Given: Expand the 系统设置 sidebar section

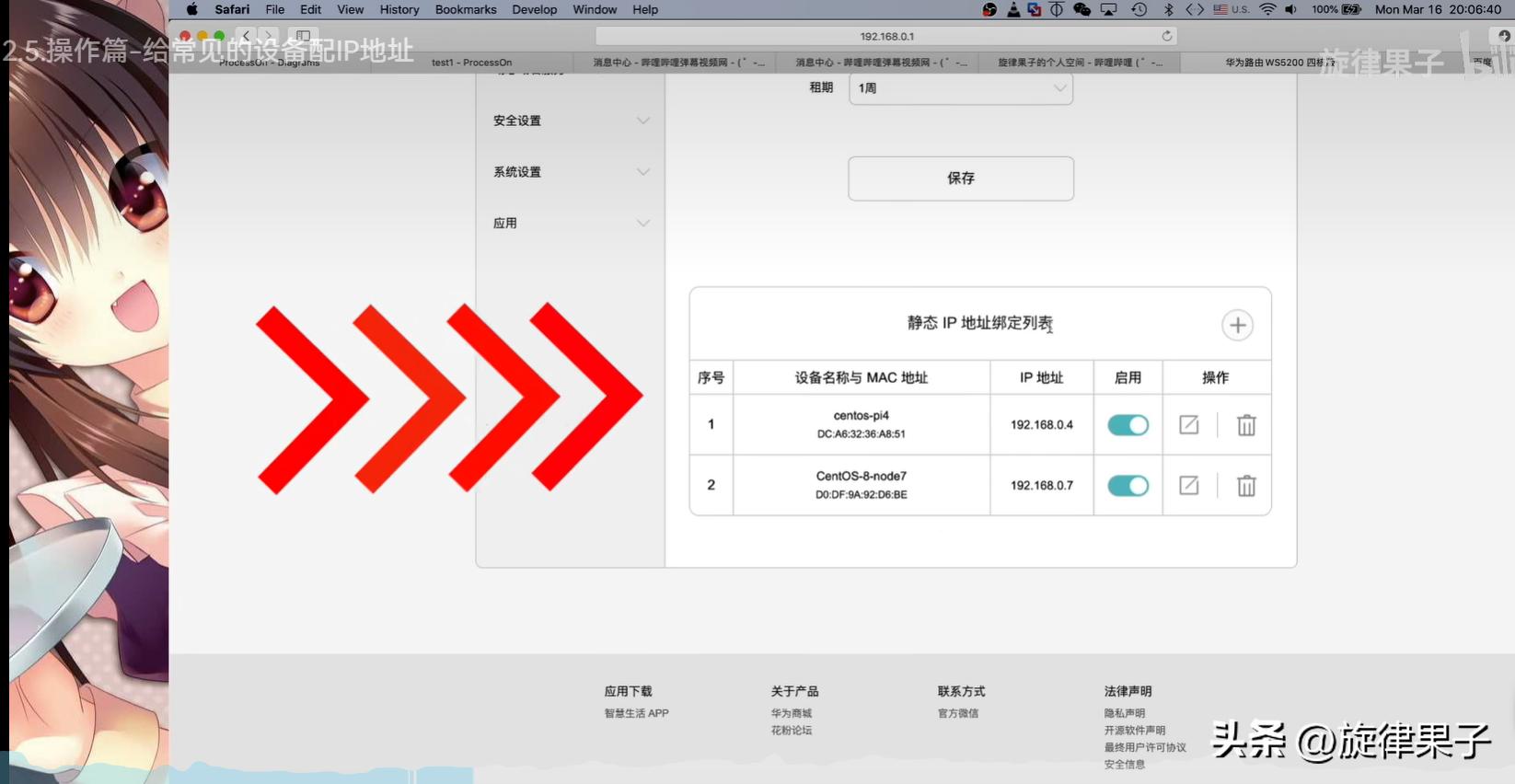Looking at the screenshot, I should [571, 172].
